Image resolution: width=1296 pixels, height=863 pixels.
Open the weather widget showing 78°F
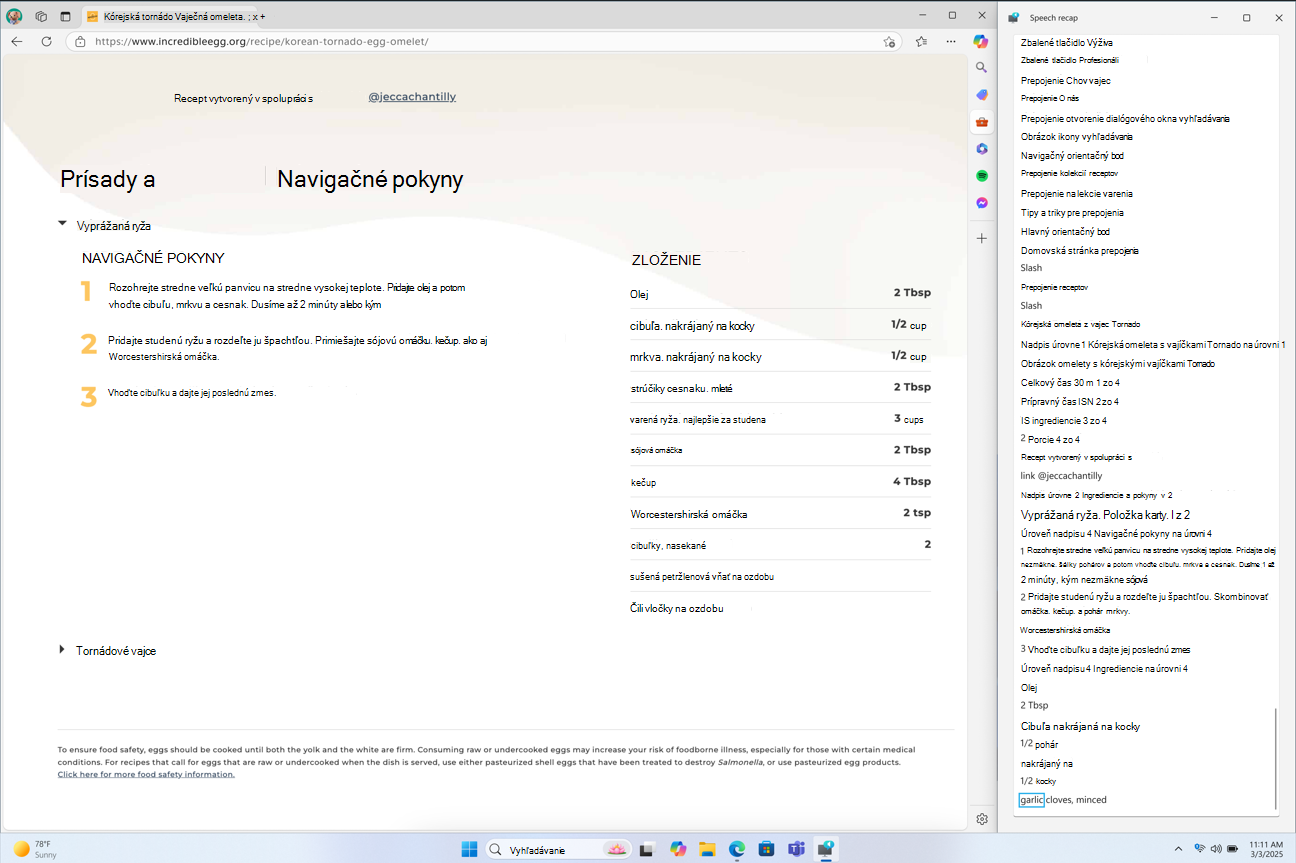(35, 849)
